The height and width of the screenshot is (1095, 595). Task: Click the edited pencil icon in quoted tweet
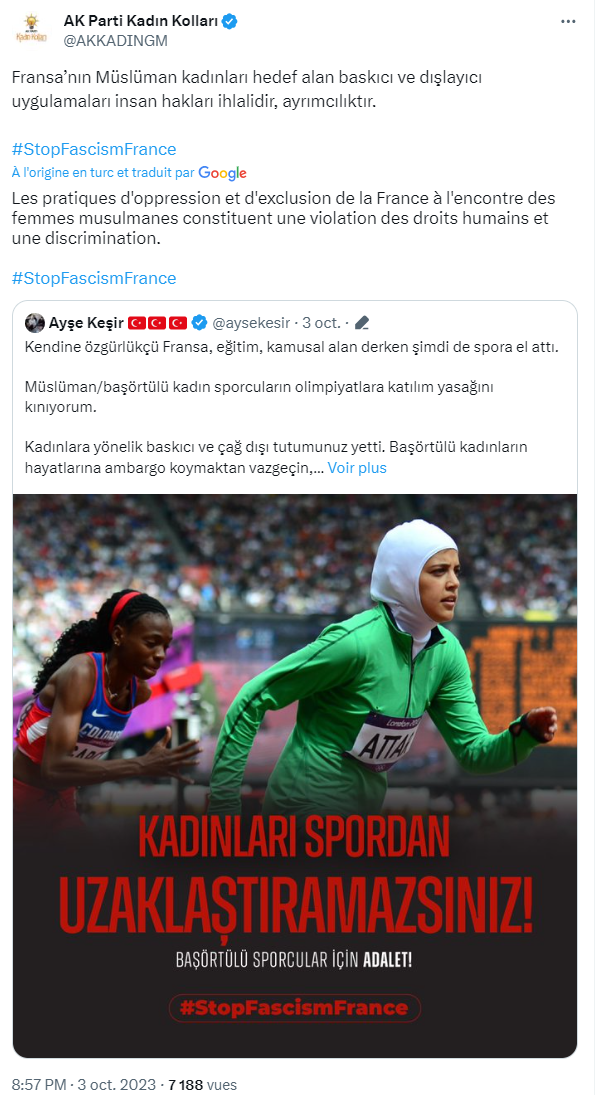(x=362, y=323)
